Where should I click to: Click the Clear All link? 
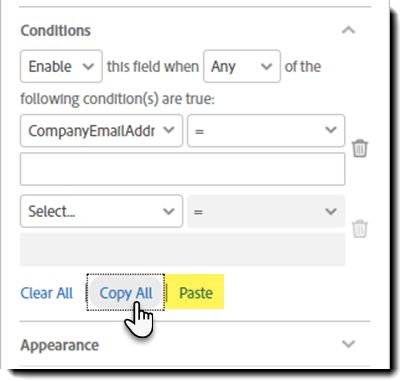point(47,293)
